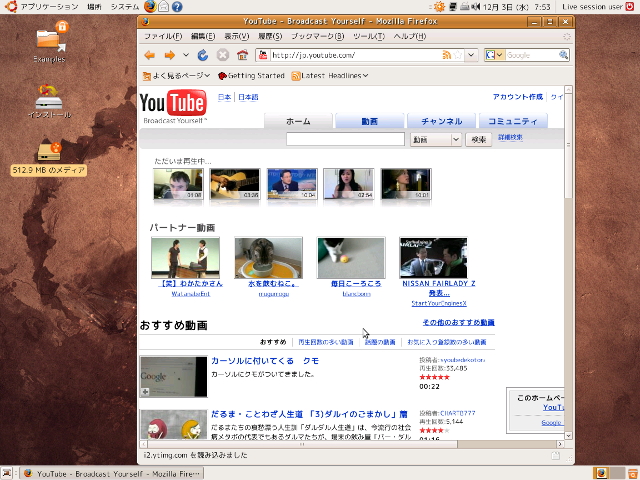Click the RSS feed icon in address bar
Viewport: 640px width, 480px height.
[447, 55]
